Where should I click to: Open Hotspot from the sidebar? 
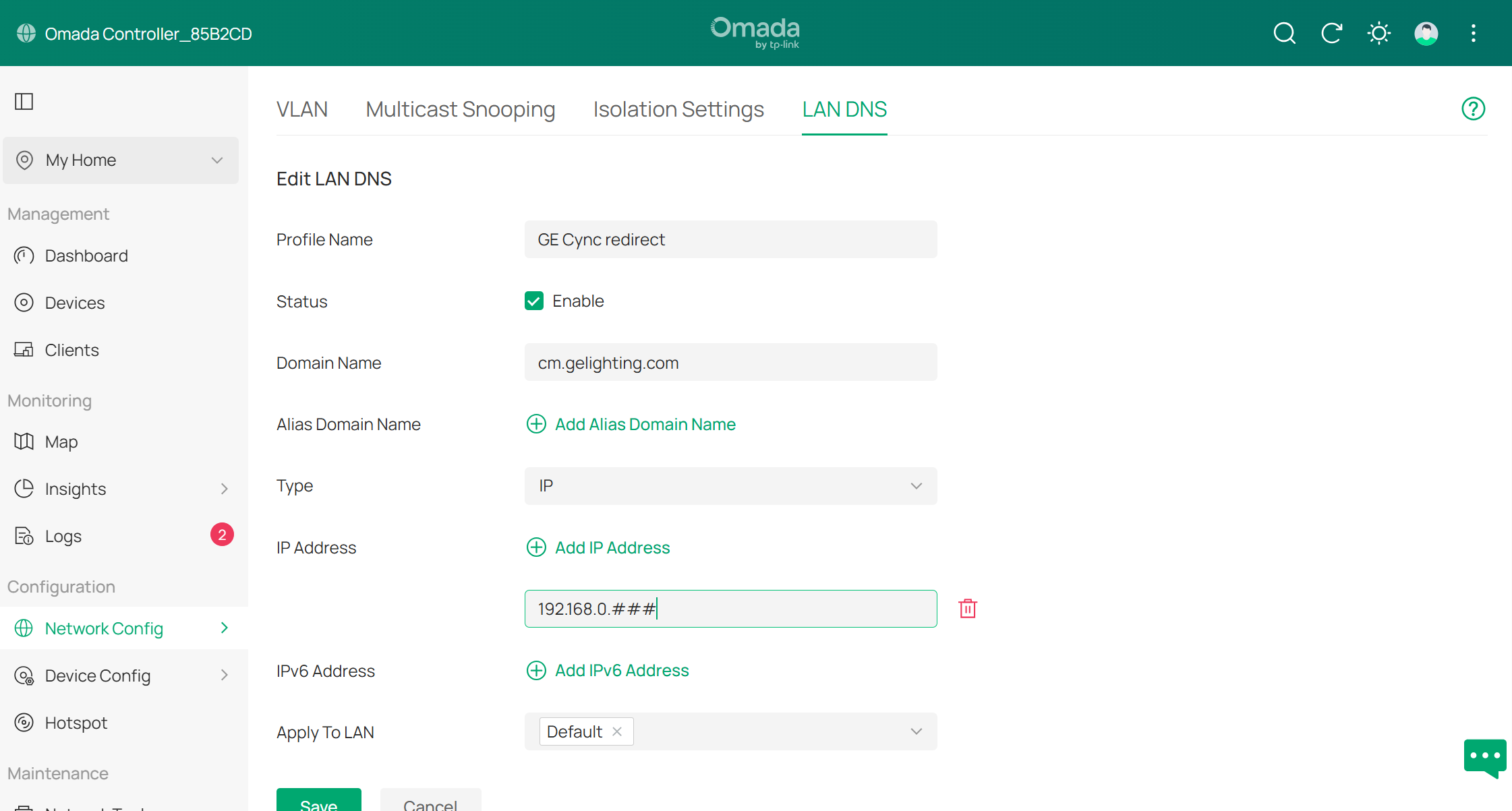coord(76,723)
